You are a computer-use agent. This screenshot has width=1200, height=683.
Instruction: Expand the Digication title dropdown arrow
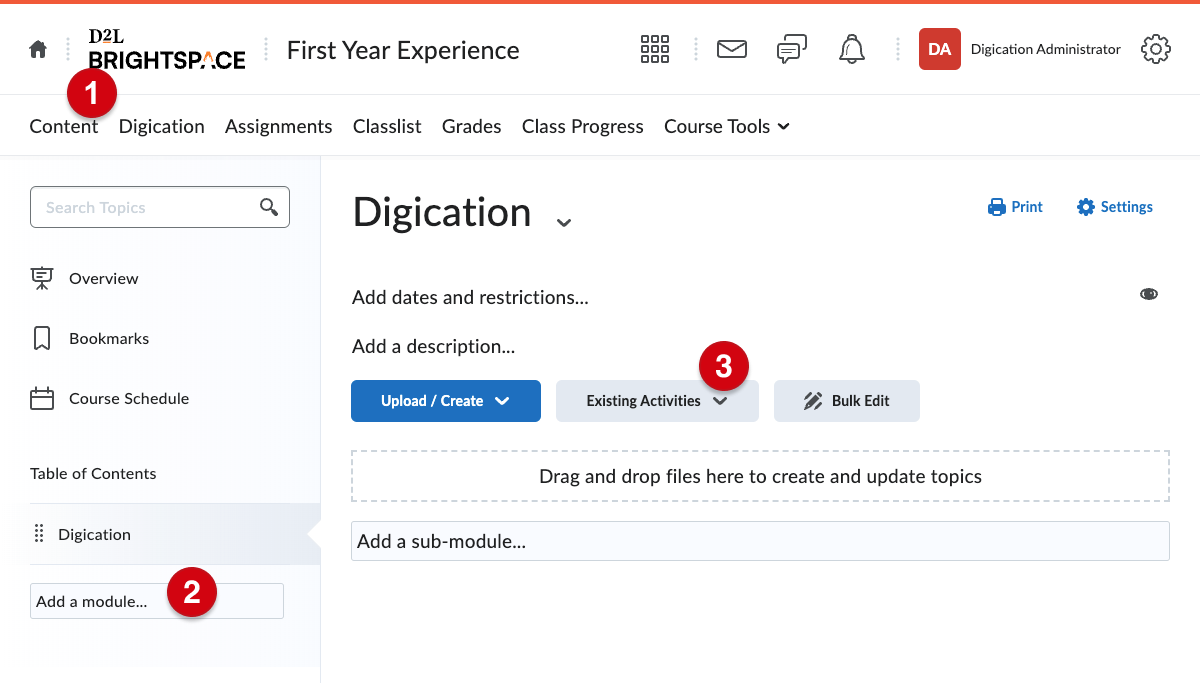click(564, 222)
